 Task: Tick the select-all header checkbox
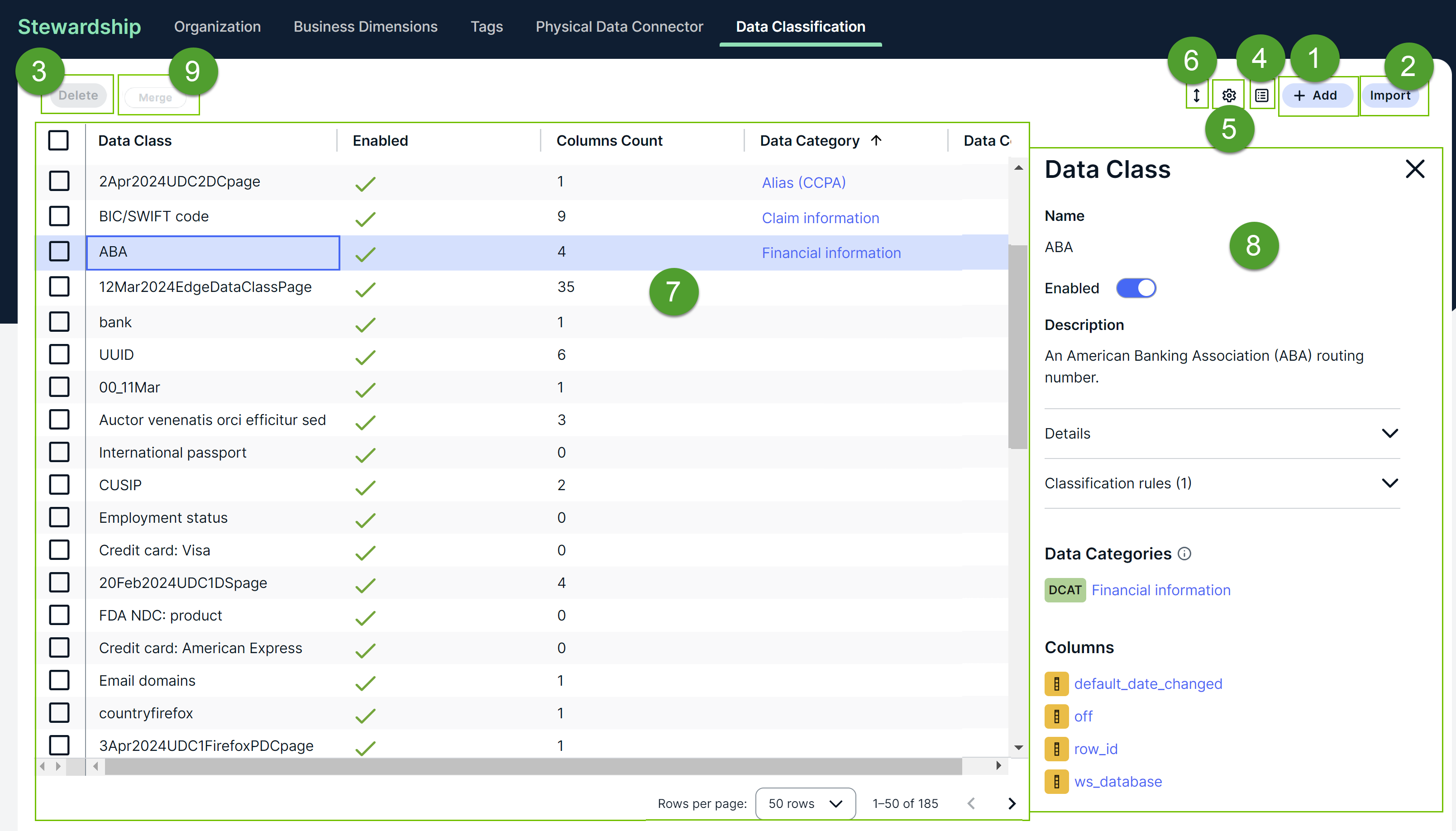pos(59,140)
